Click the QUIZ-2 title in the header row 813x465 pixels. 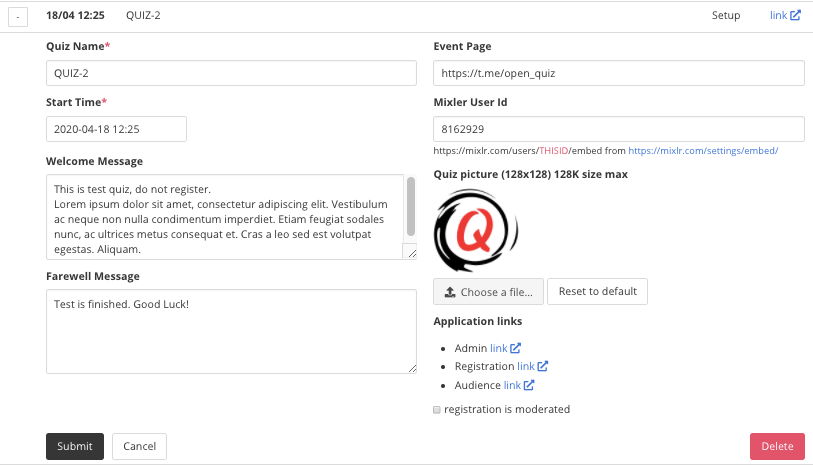point(143,15)
